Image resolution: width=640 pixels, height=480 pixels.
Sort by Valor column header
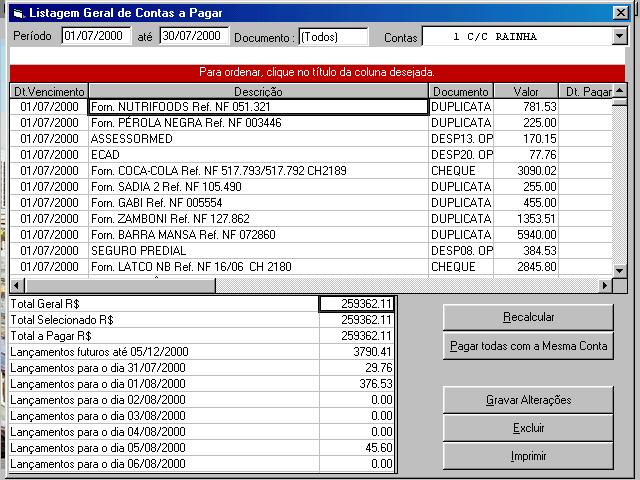tap(525, 91)
